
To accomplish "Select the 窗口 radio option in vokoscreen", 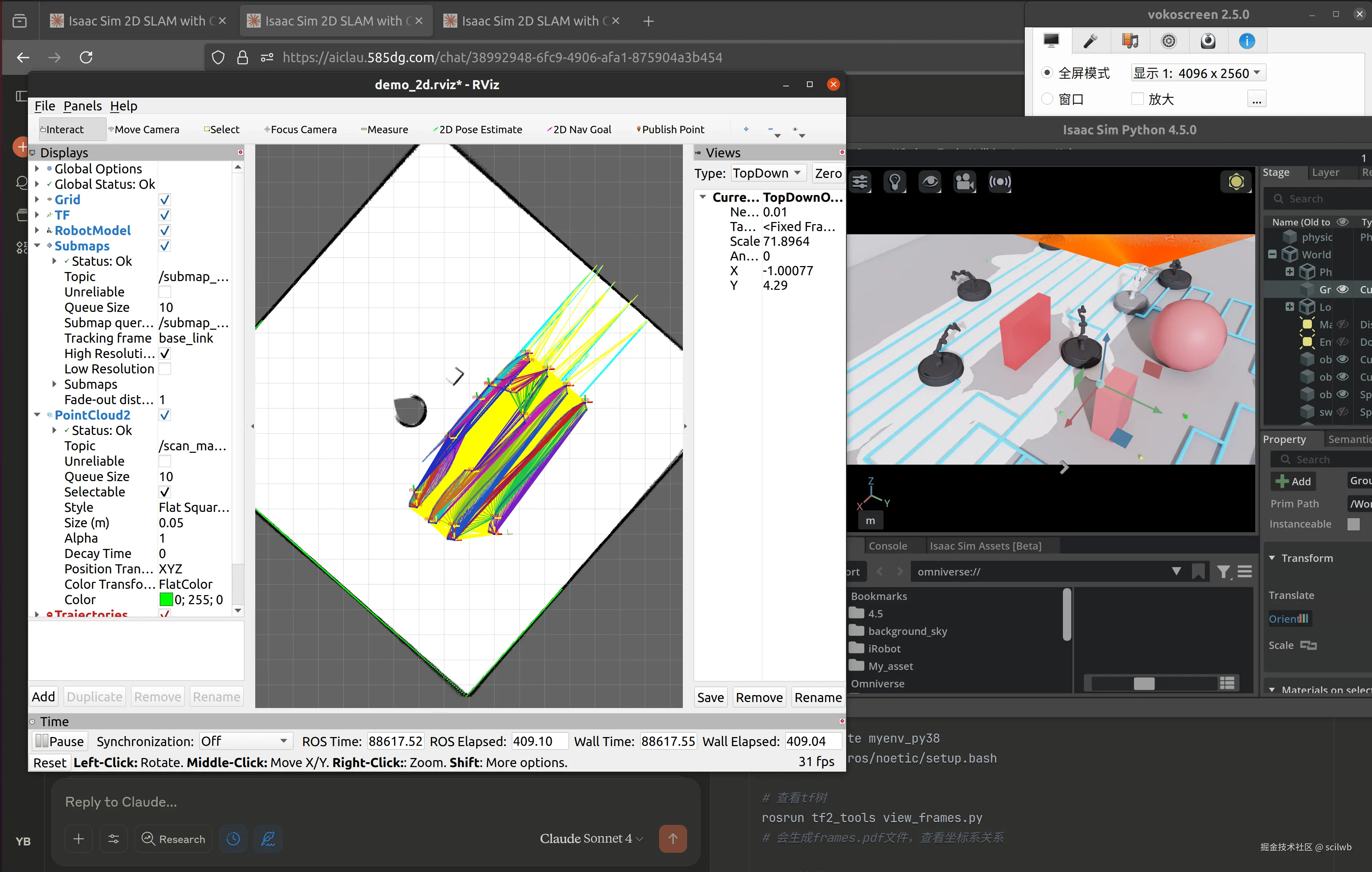I will [1047, 98].
